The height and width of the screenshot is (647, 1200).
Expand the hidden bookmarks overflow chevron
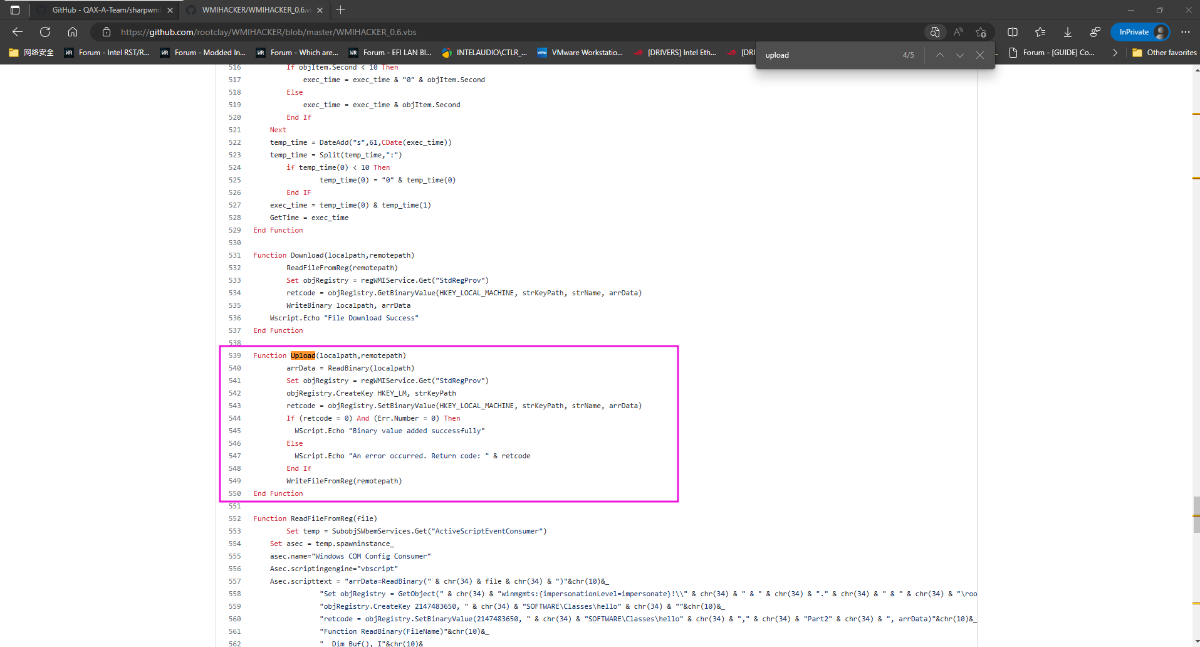click(x=1115, y=52)
